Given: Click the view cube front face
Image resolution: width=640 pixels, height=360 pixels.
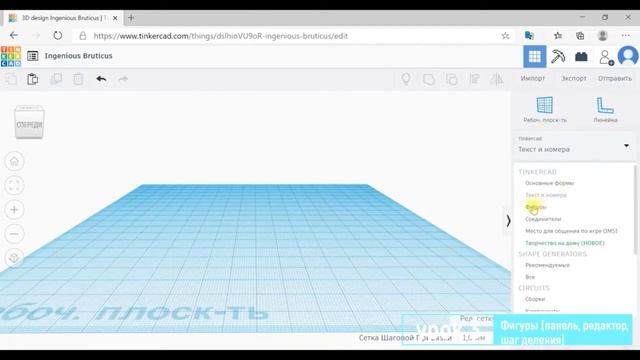Looking at the screenshot, I should [29, 124].
